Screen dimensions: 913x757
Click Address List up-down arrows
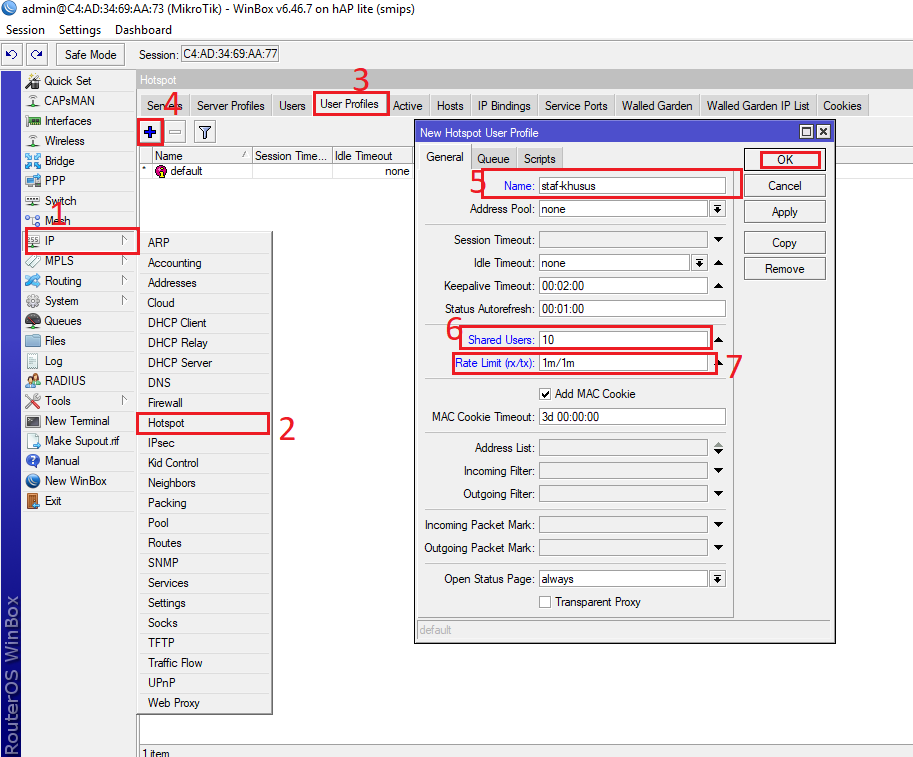[x=719, y=448]
